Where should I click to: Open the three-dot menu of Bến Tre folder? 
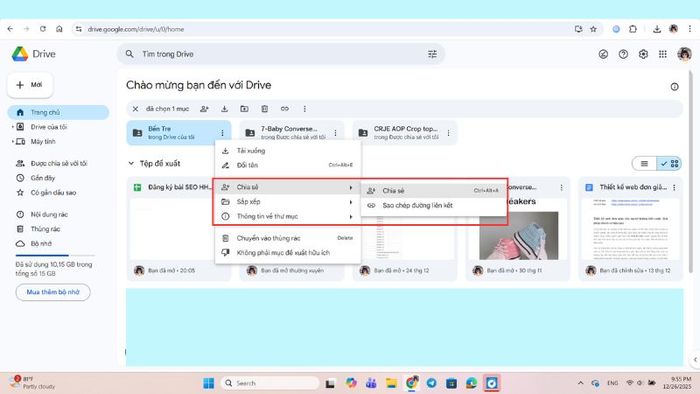[222, 133]
